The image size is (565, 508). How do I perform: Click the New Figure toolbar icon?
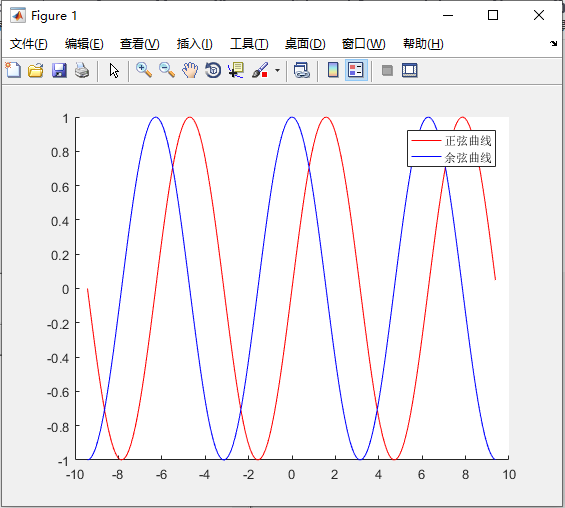(13, 70)
